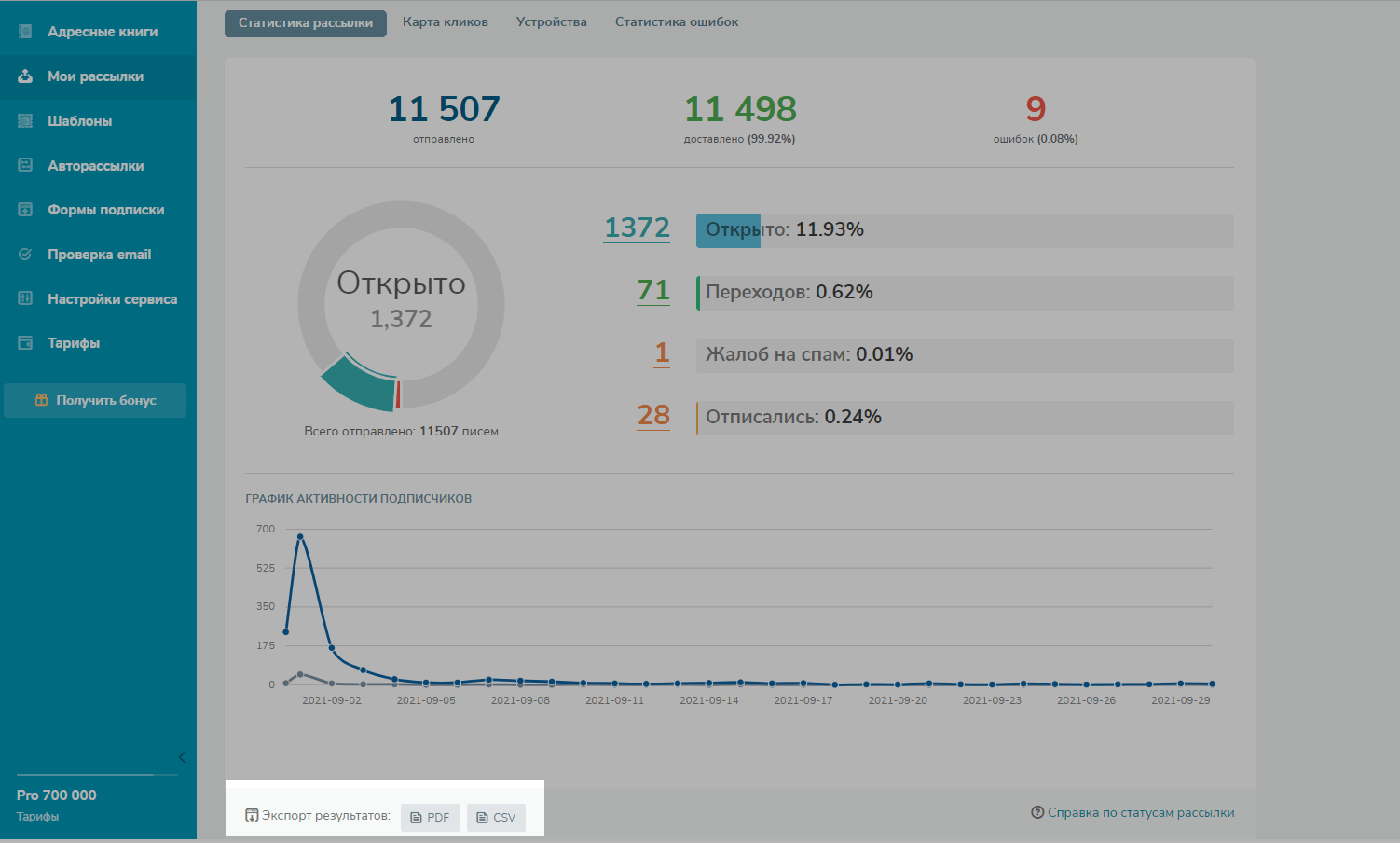Viewport: 1400px width, 843px height.
Task: Click the Тарифы wallet icon
Action: coord(25,343)
